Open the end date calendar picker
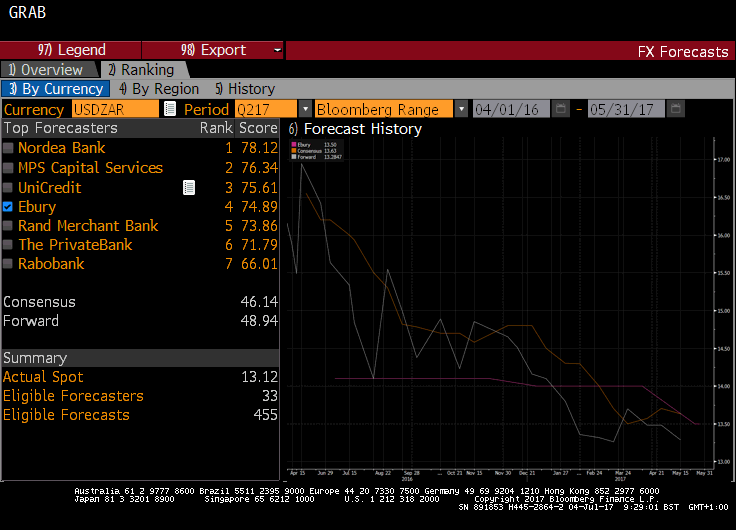This screenshot has height=530, width=736. 675,109
